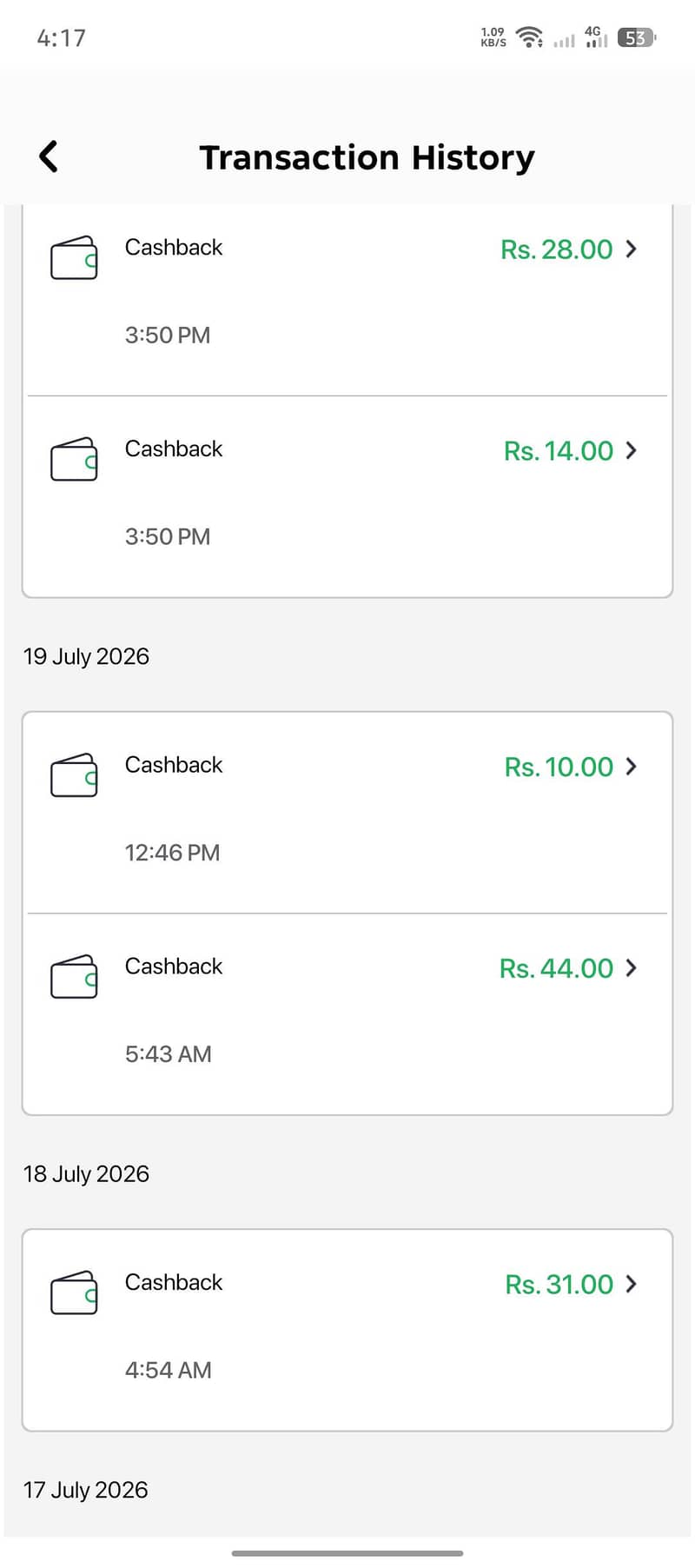Select Cashback entry at 5:43 AM
This screenshot has height=1568, width=695.
pos(347,1014)
